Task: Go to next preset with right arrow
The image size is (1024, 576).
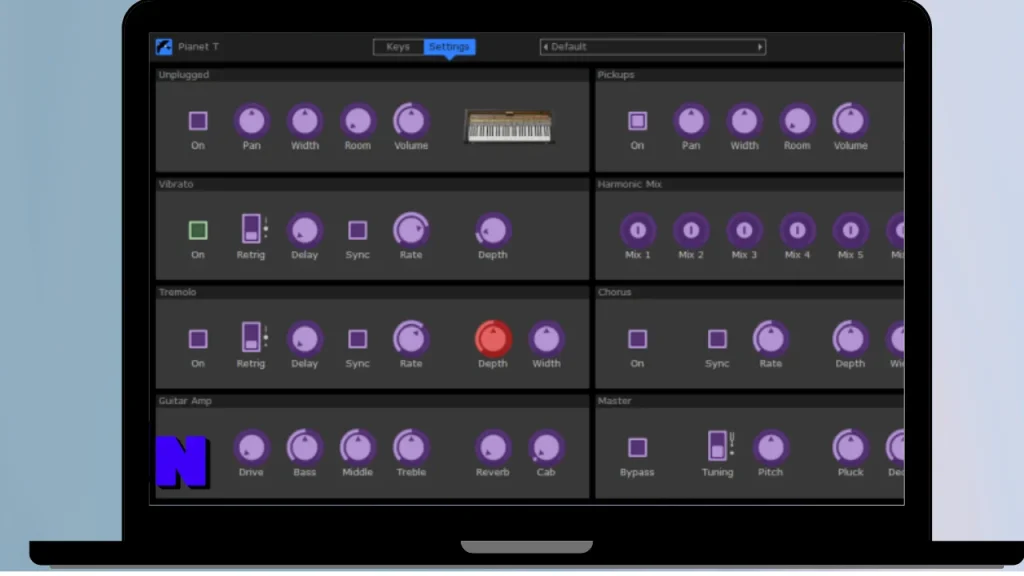Action: (760, 47)
